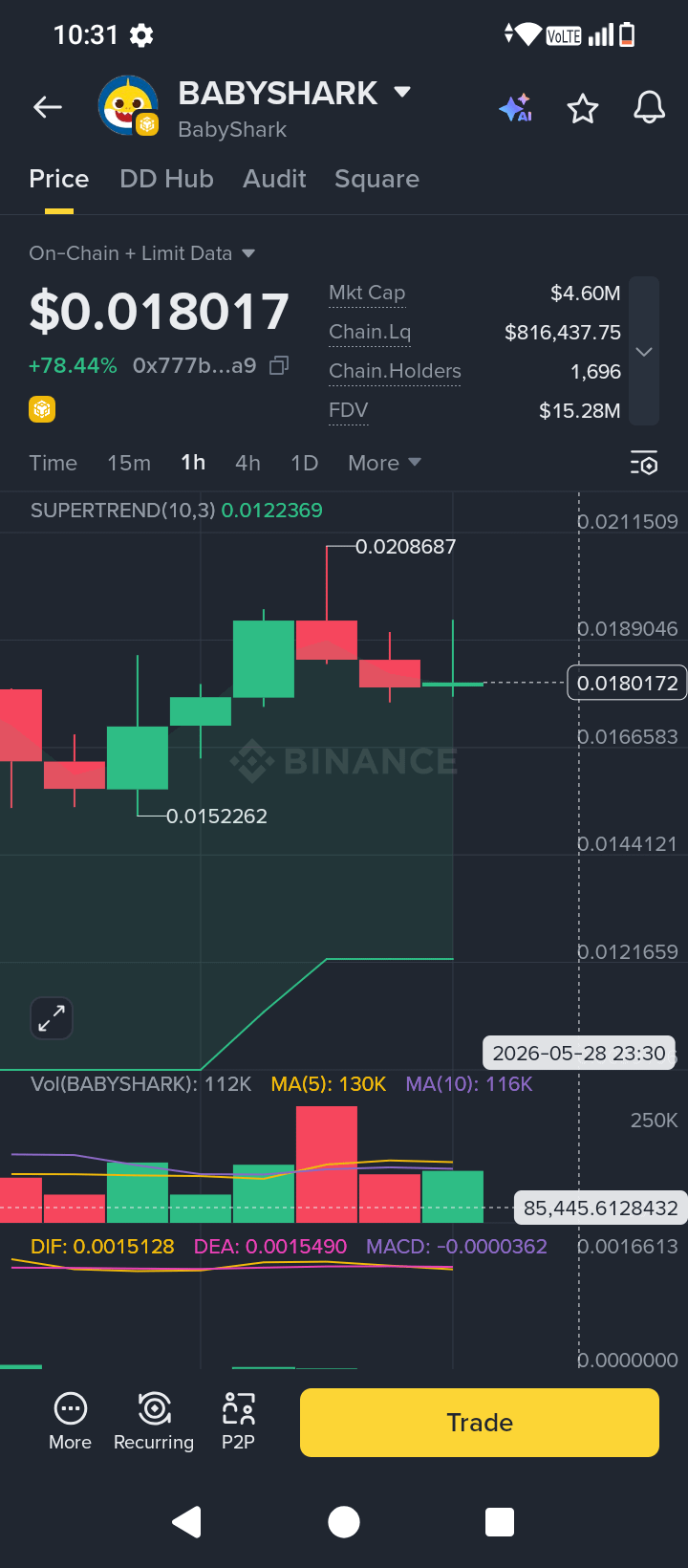Image resolution: width=688 pixels, height=1568 pixels.
Task: Add BABYSHARK to favorites with star
Action: point(583,109)
